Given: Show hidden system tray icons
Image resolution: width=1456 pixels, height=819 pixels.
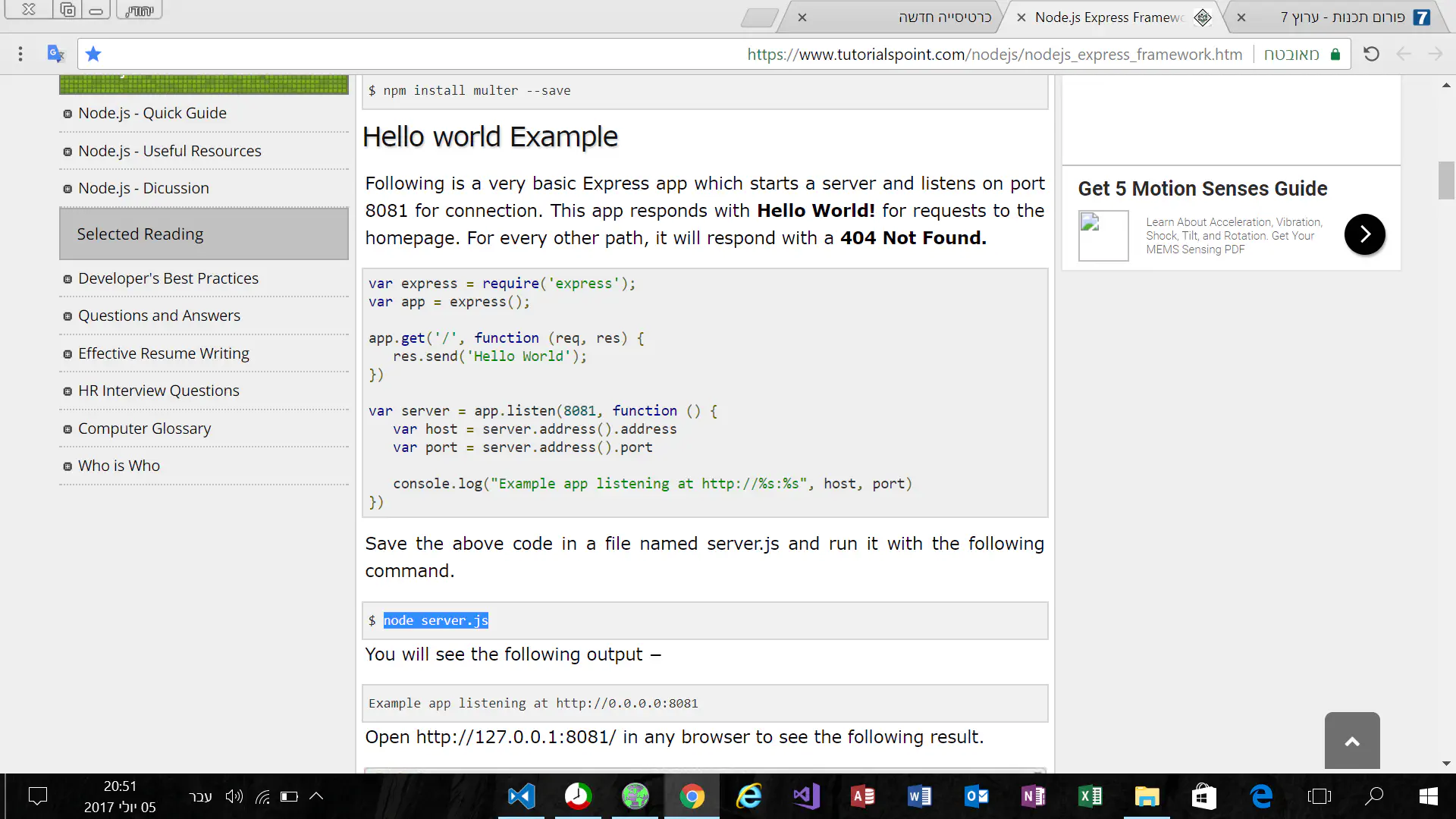Looking at the screenshot, I should point(317,796).
